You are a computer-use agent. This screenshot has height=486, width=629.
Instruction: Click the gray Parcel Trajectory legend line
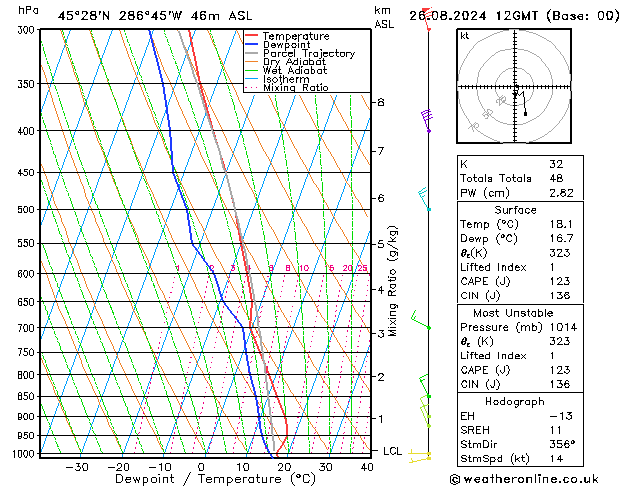[251, 53]
